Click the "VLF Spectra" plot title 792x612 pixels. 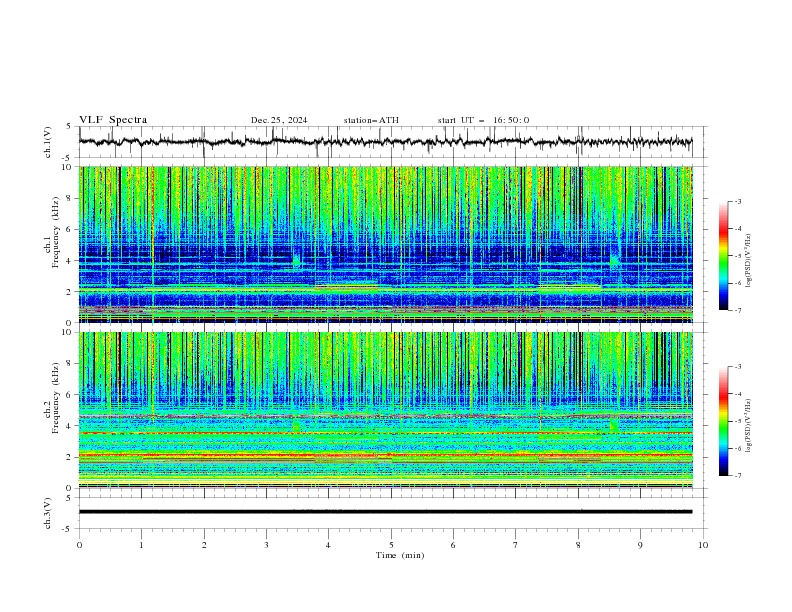pyautogui.click(x=113, y=120)
